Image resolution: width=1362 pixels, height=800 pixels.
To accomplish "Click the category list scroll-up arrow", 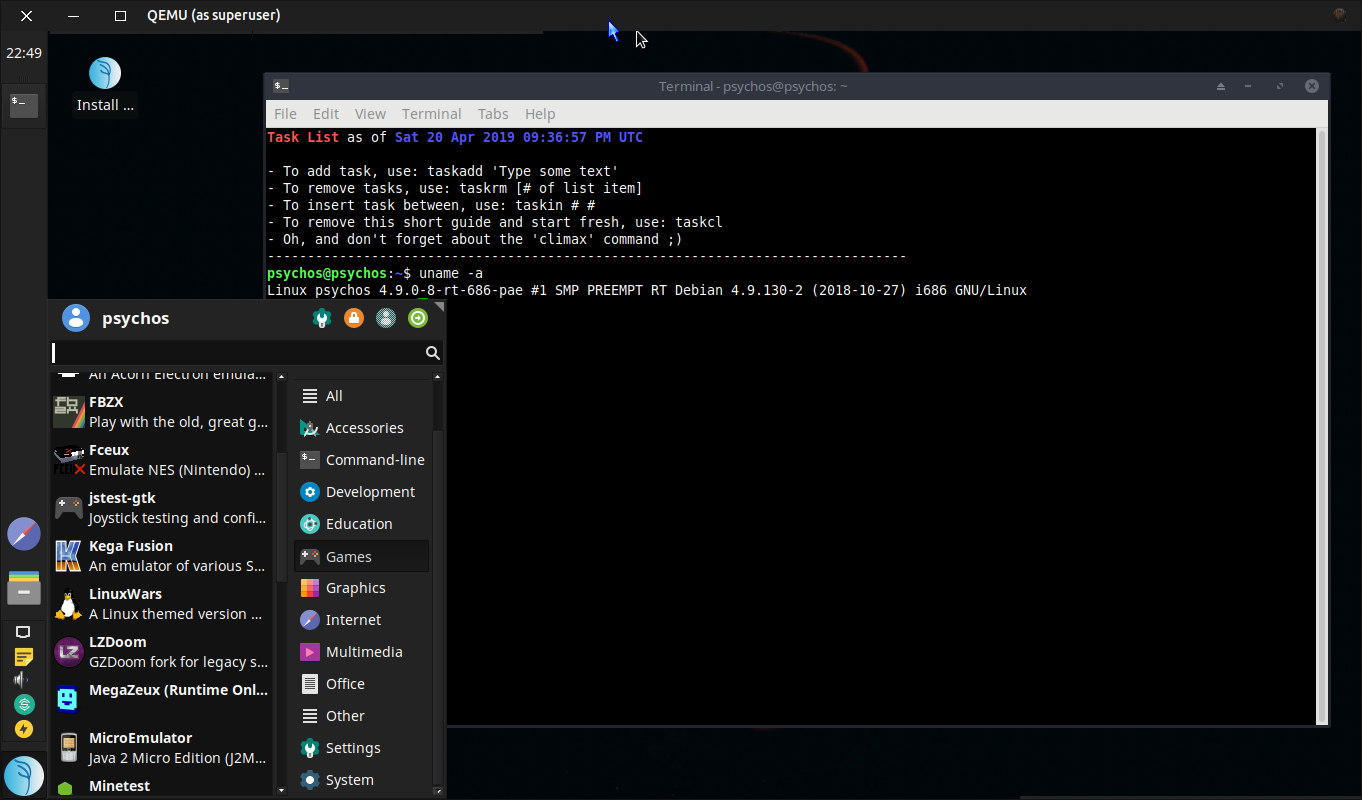I will tap(438, 376).
